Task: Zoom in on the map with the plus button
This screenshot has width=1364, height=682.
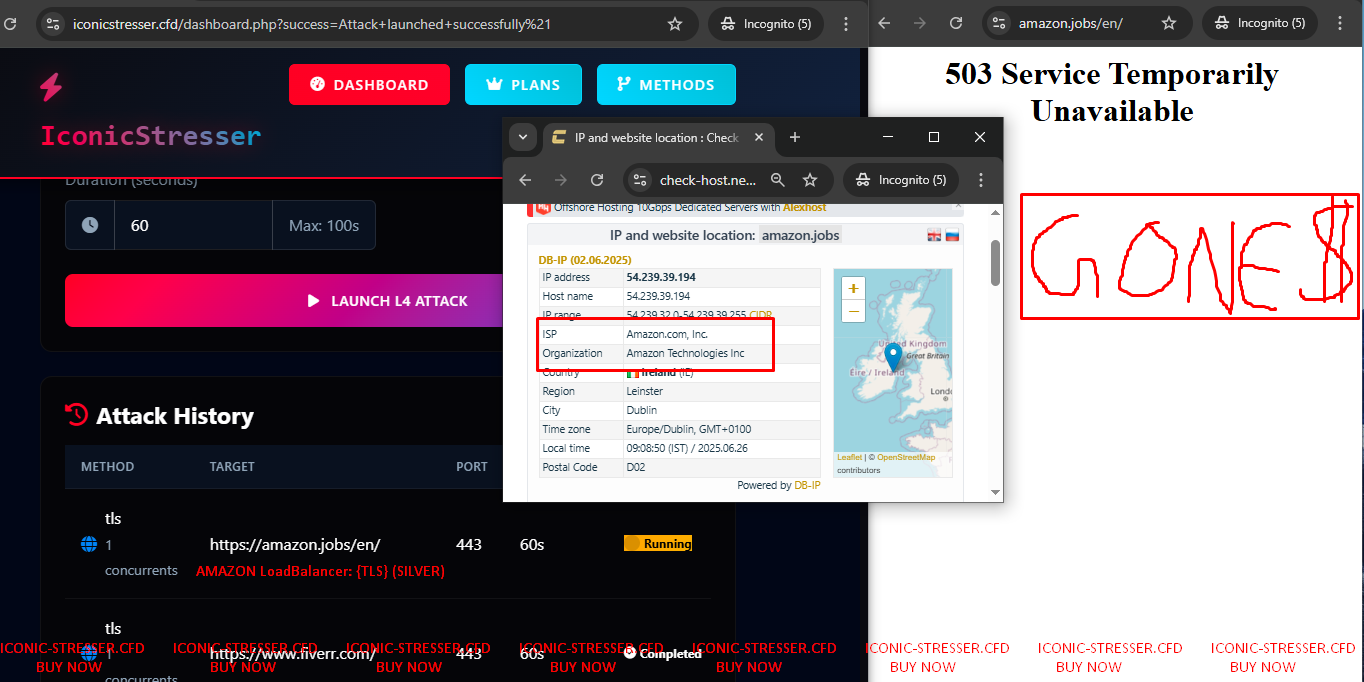Action: (x=853, y=289)
